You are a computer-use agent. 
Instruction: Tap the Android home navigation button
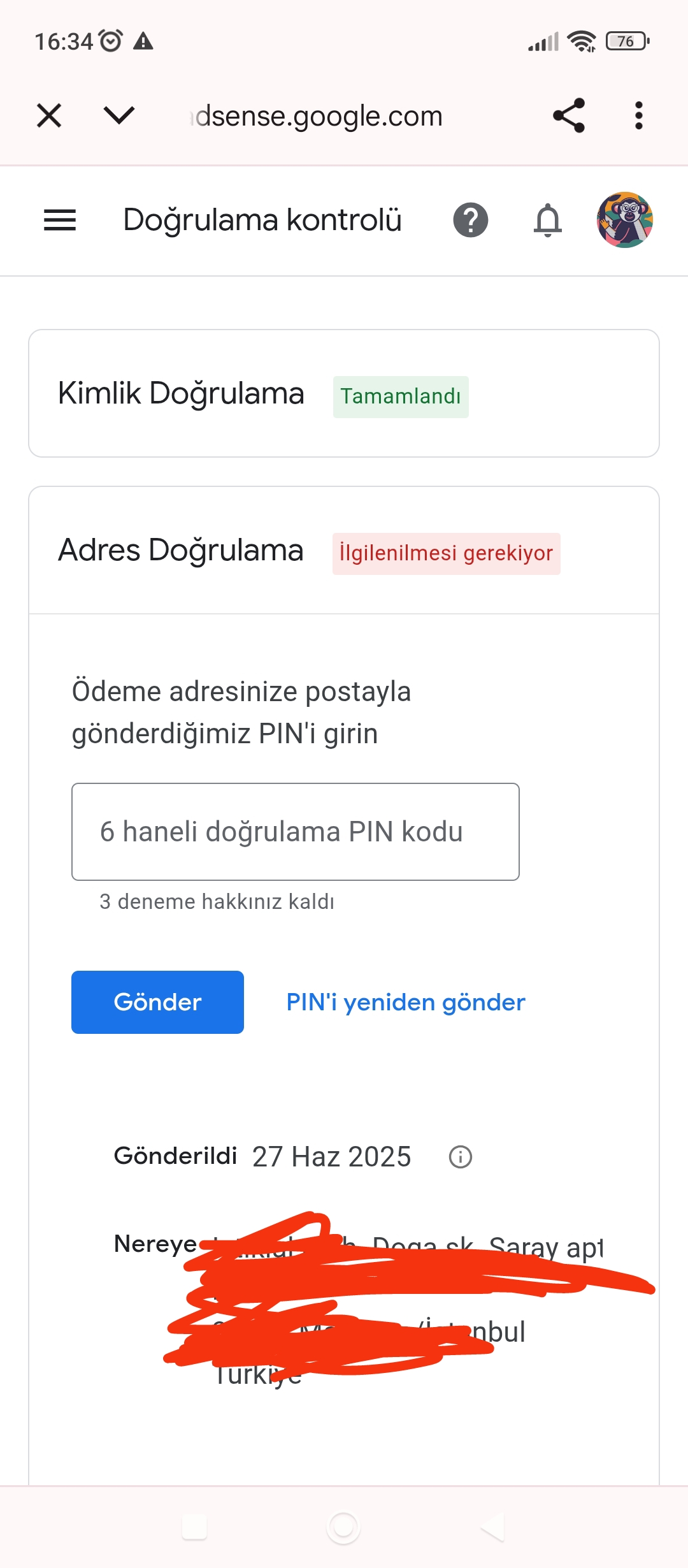coord(344,1528)
